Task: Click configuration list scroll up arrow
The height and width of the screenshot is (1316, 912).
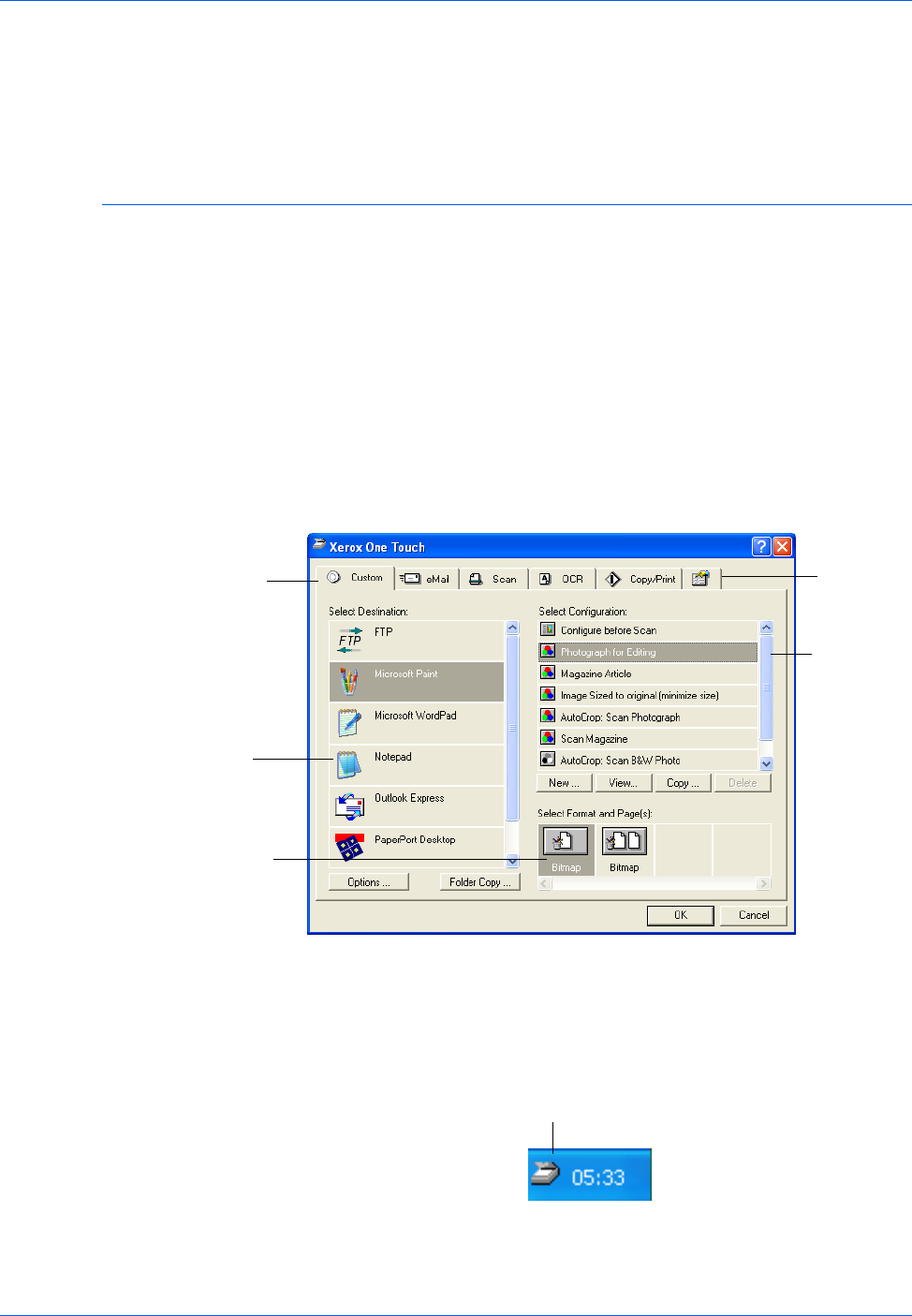Action: 766,628
